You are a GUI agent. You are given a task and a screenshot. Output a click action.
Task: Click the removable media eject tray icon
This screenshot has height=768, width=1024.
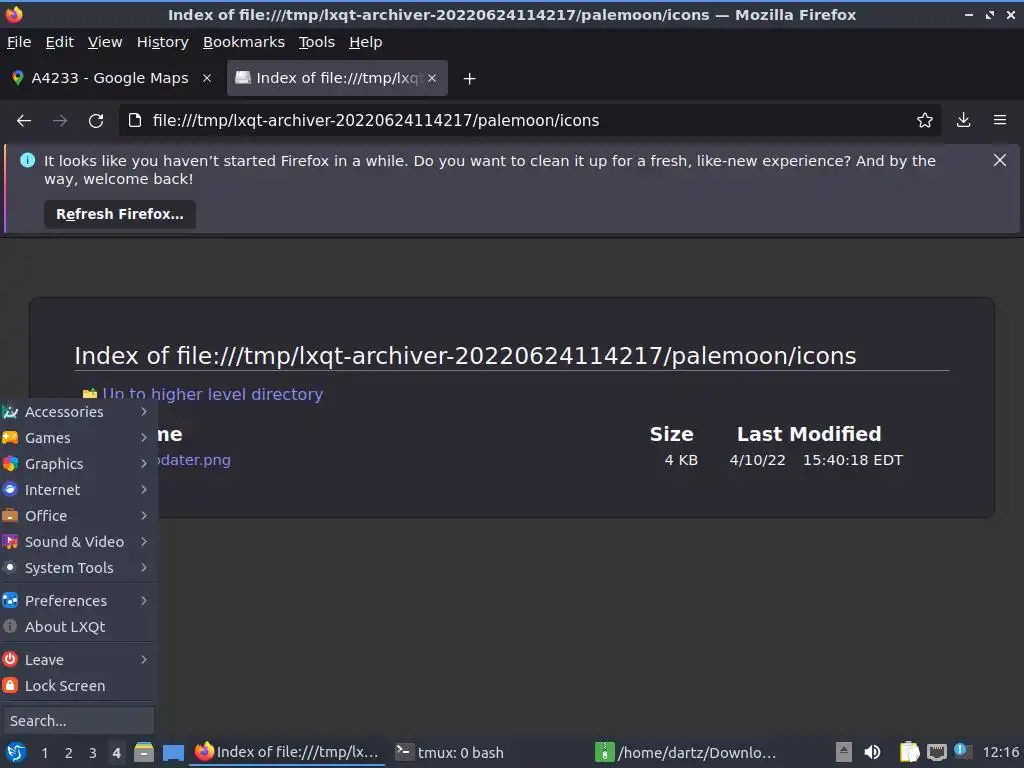[x=844, y=752]
